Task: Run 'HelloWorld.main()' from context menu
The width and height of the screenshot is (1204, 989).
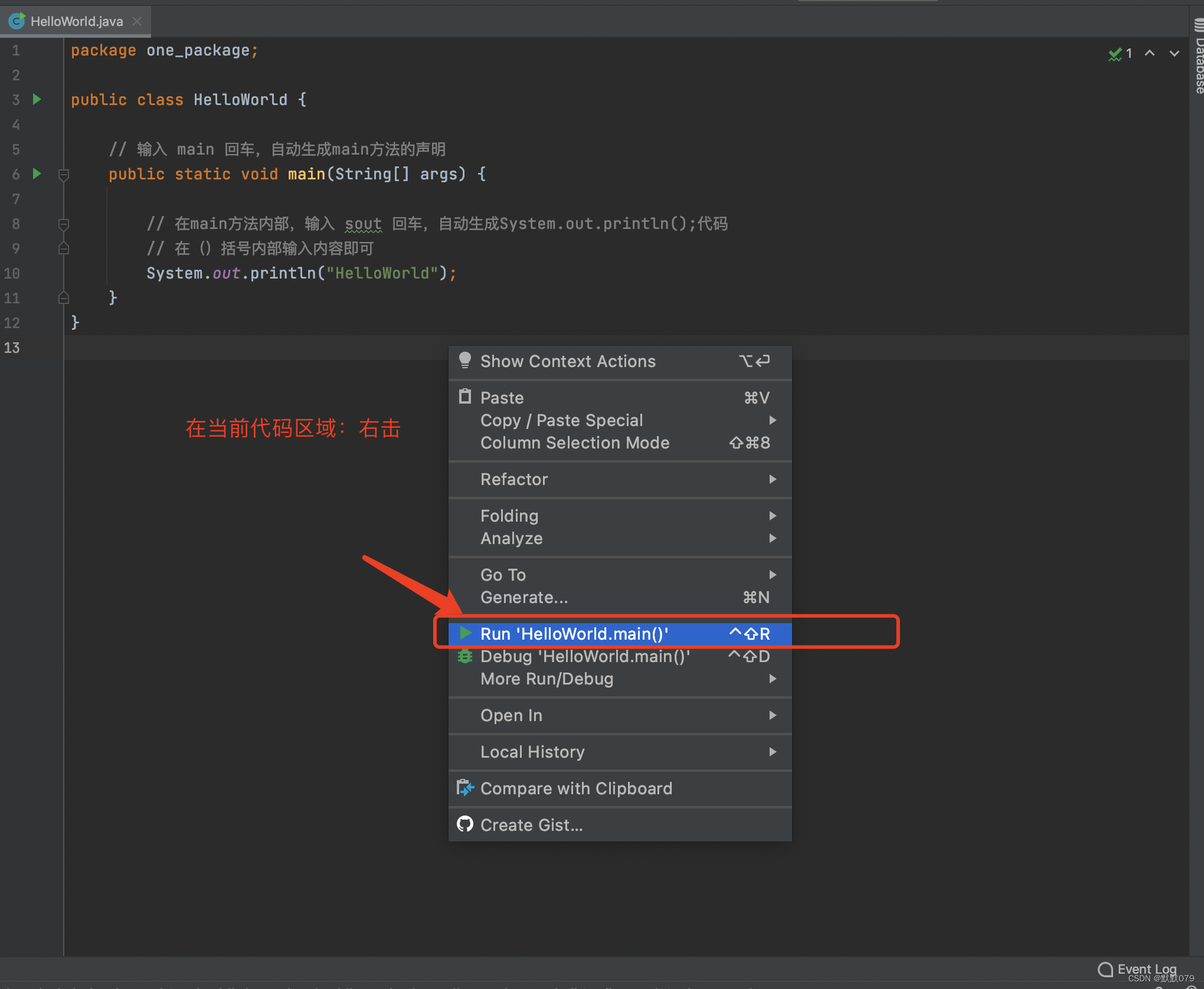Action: pos(574,634)
